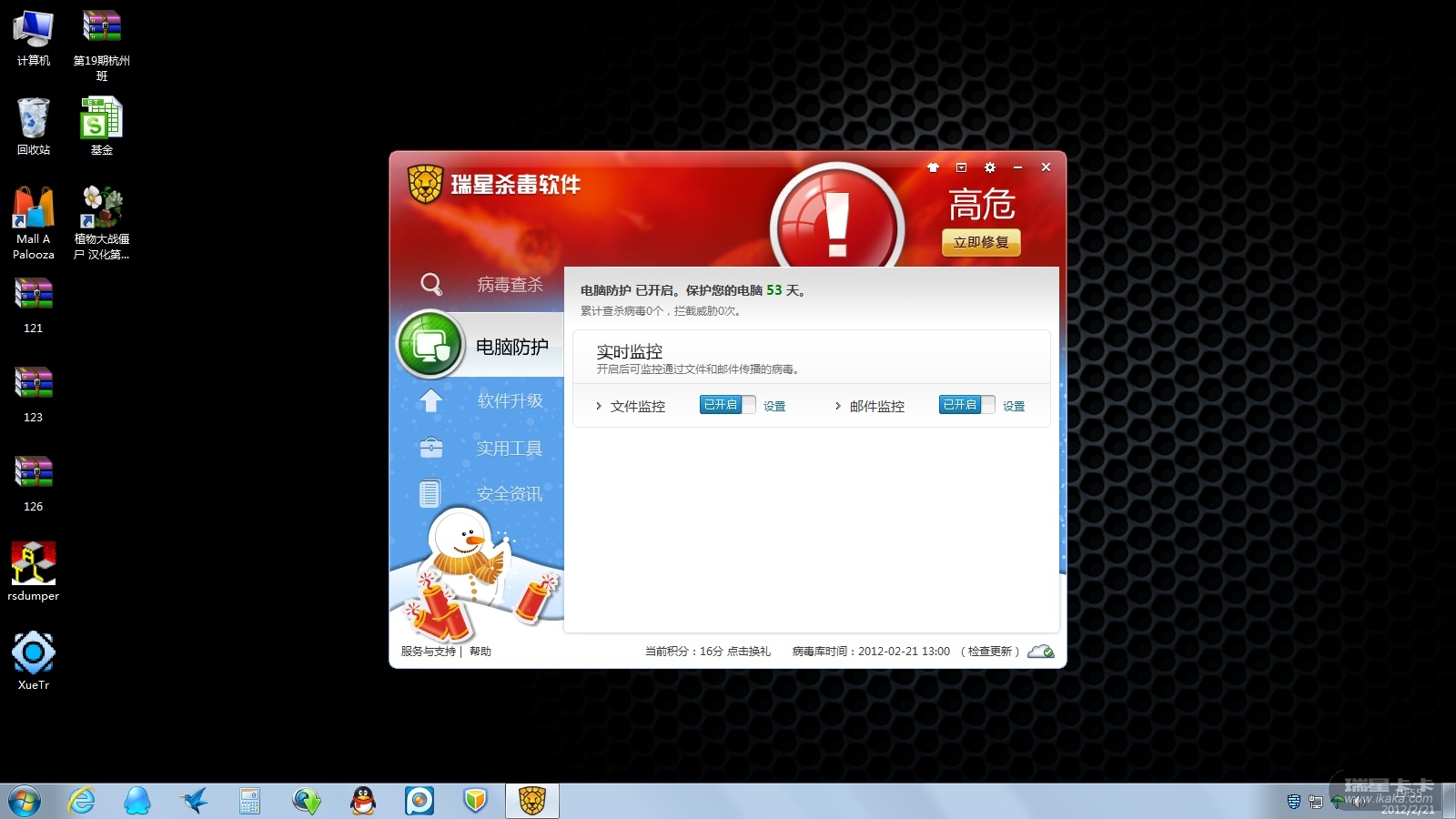Open 设置 for 邮件监控

point(1014,406)
